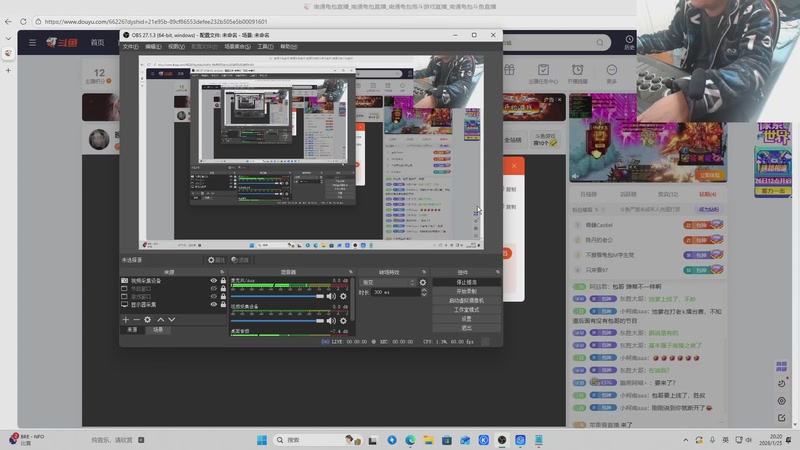Open the 帮助 menu in OBS
The height and width of the screenshot is (450, 800).
coord(289,46)
